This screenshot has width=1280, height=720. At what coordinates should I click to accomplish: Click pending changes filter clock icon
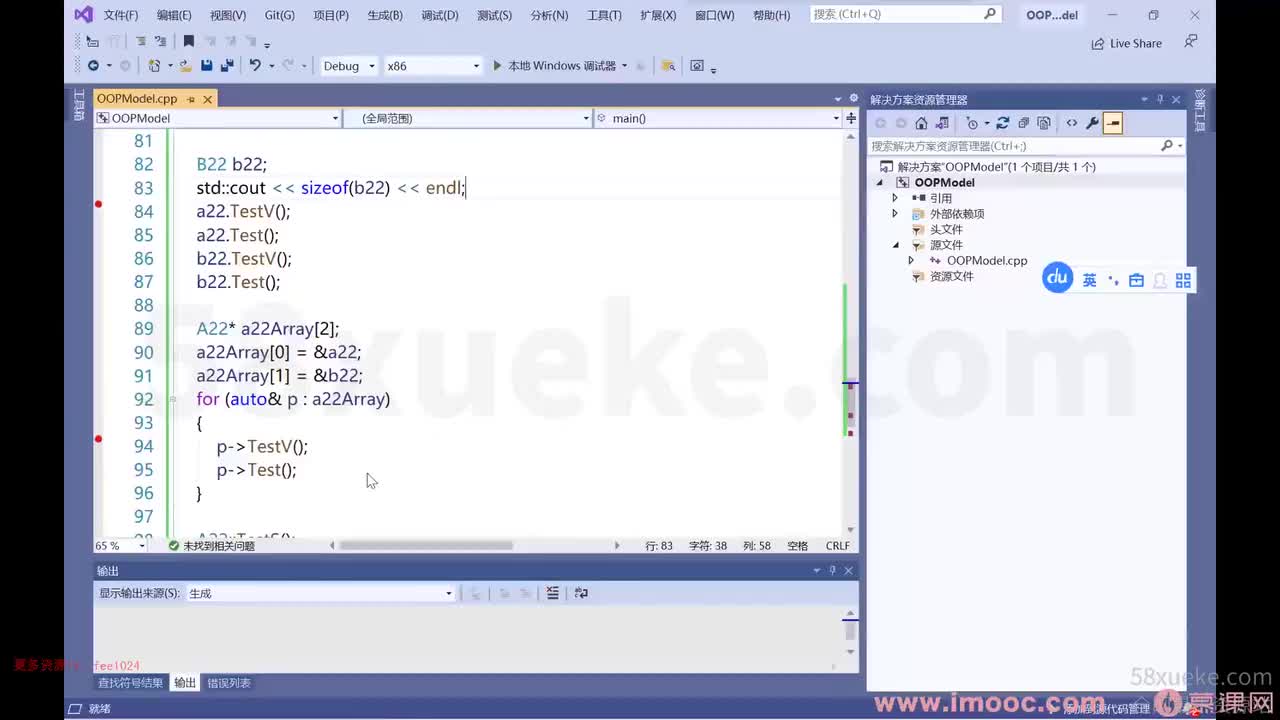pos(971,123)
